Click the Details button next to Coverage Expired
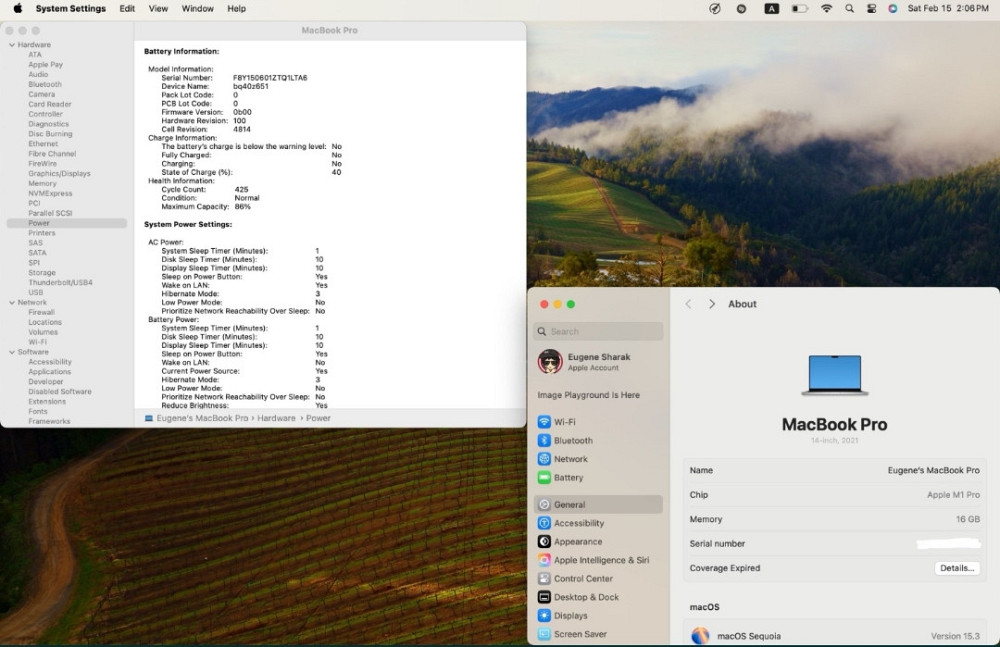The width and height of the screenshot is (1000, 647). (956, 568)
